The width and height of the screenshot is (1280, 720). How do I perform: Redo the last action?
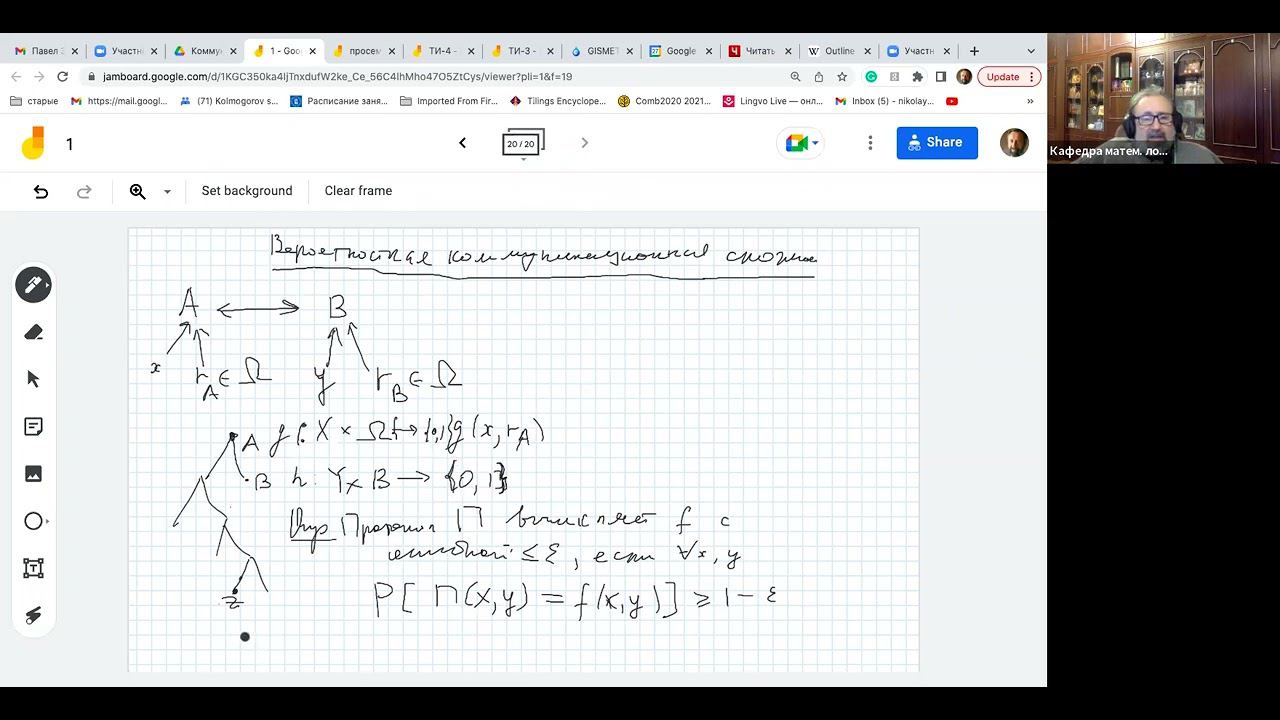point(85,191)
